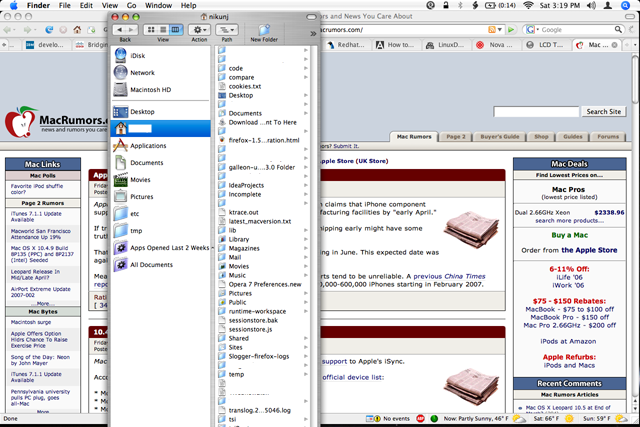Switch Finder to icon view
The height and width of the screenshot is (427, 640).
pos(151,30)
